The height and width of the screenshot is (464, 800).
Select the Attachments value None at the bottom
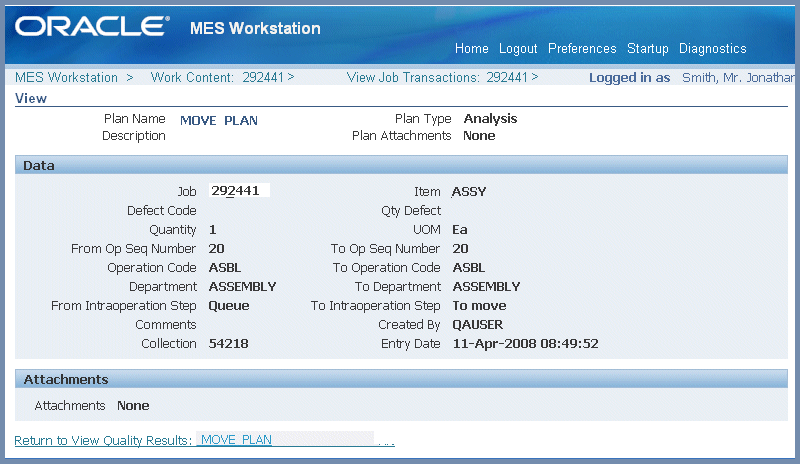click(x=133, y=406)
